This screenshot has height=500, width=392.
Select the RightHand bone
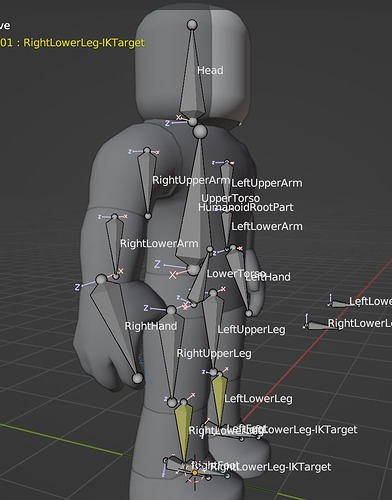coord(117,327)
